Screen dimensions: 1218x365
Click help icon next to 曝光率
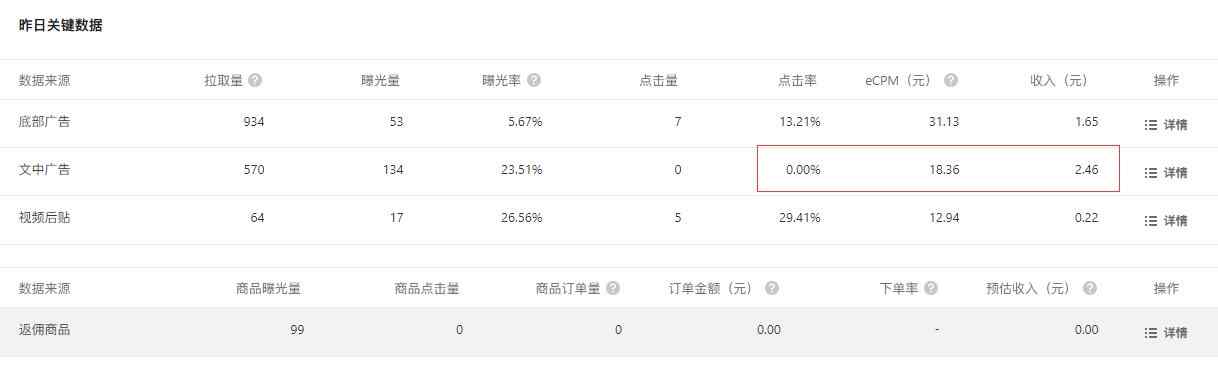tap(534, 80)
